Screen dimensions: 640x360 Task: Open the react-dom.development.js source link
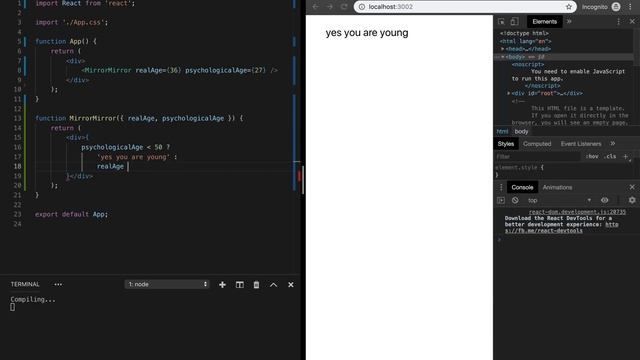tap(577, 212)
